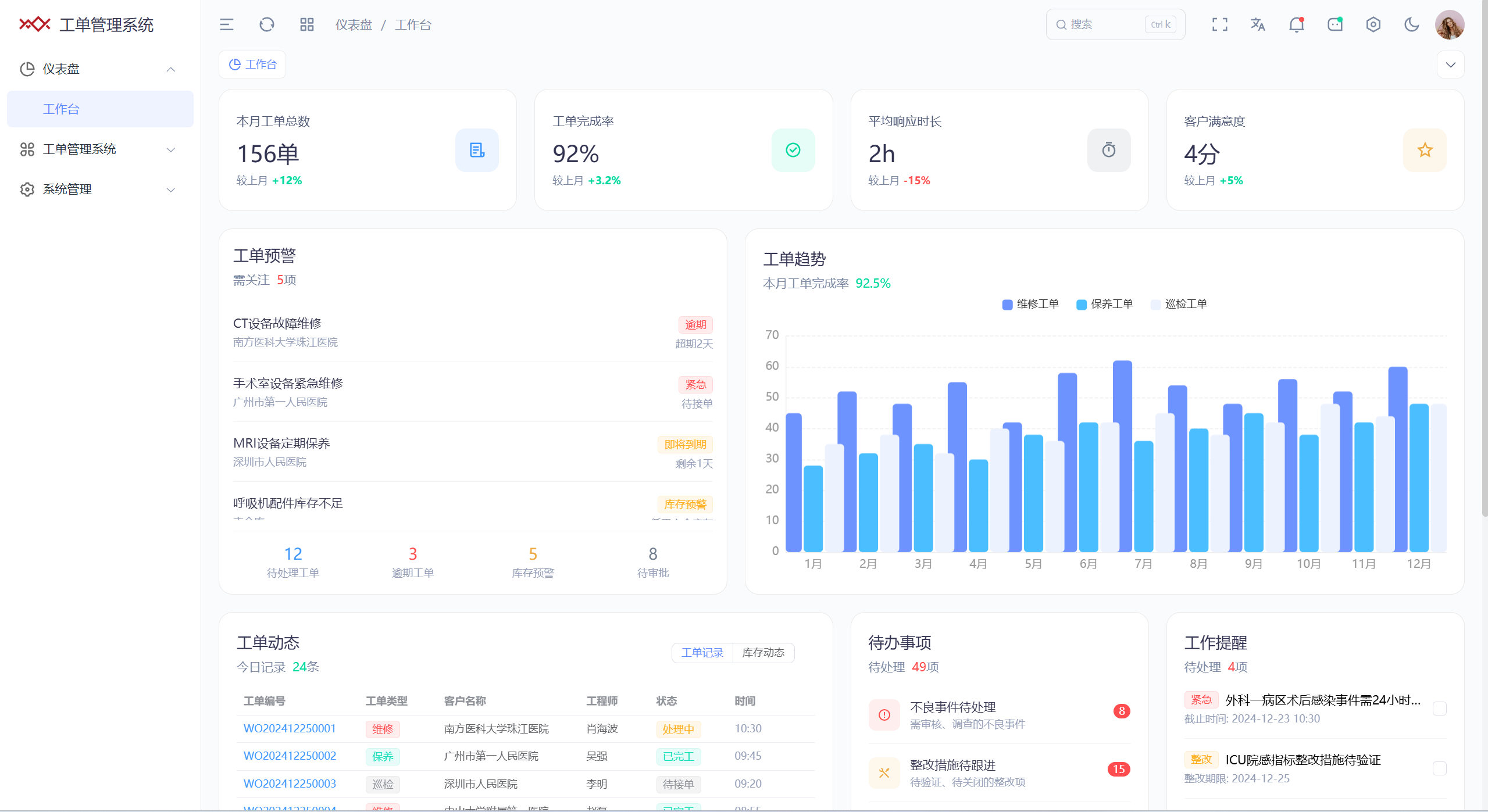Click the 工单管理系统 sidebar menu icon

point(27,149)
